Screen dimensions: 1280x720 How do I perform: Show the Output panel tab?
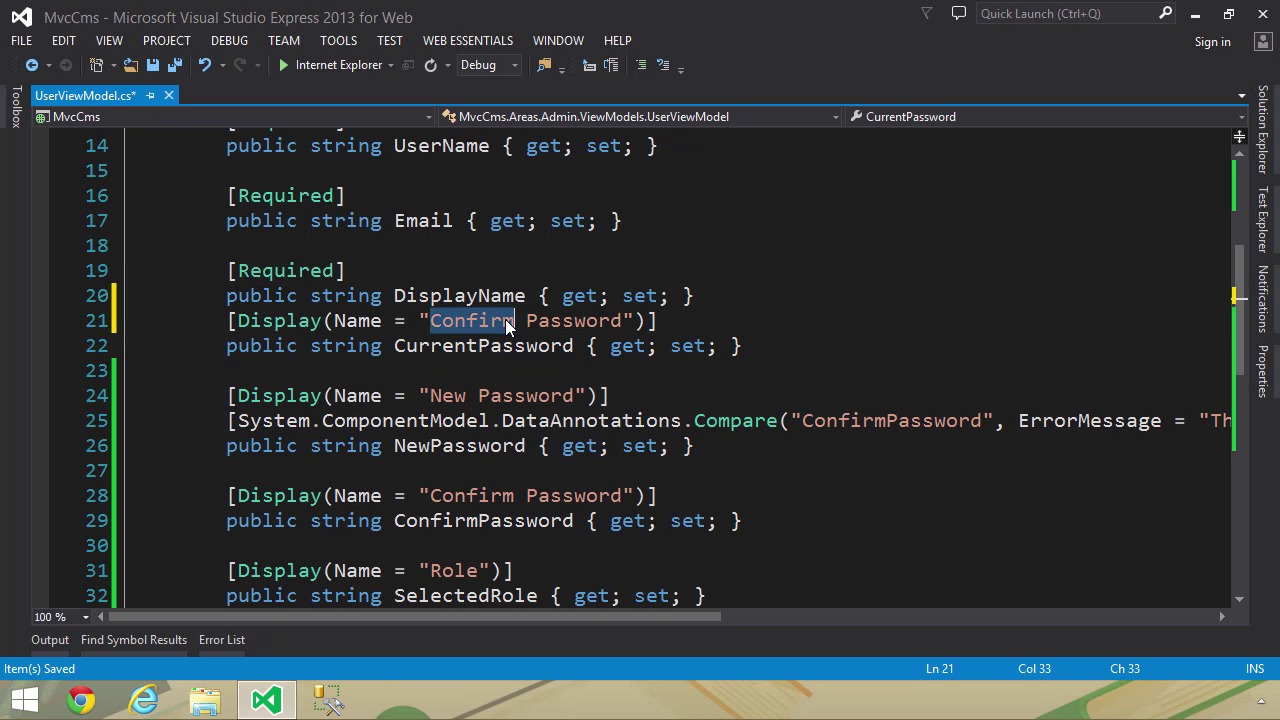tap(50, 640)
